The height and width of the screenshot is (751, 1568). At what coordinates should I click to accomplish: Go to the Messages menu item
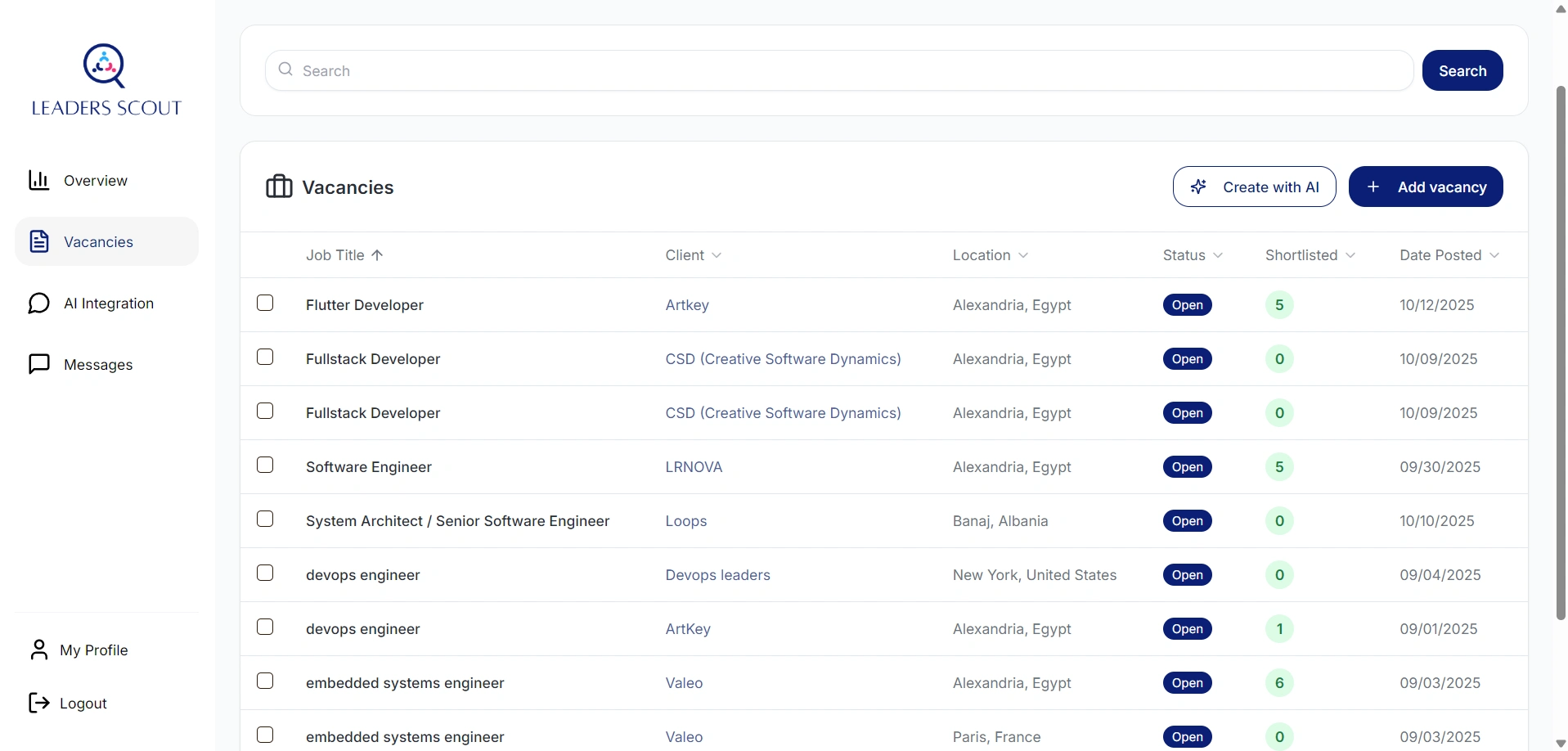[98, 365]
